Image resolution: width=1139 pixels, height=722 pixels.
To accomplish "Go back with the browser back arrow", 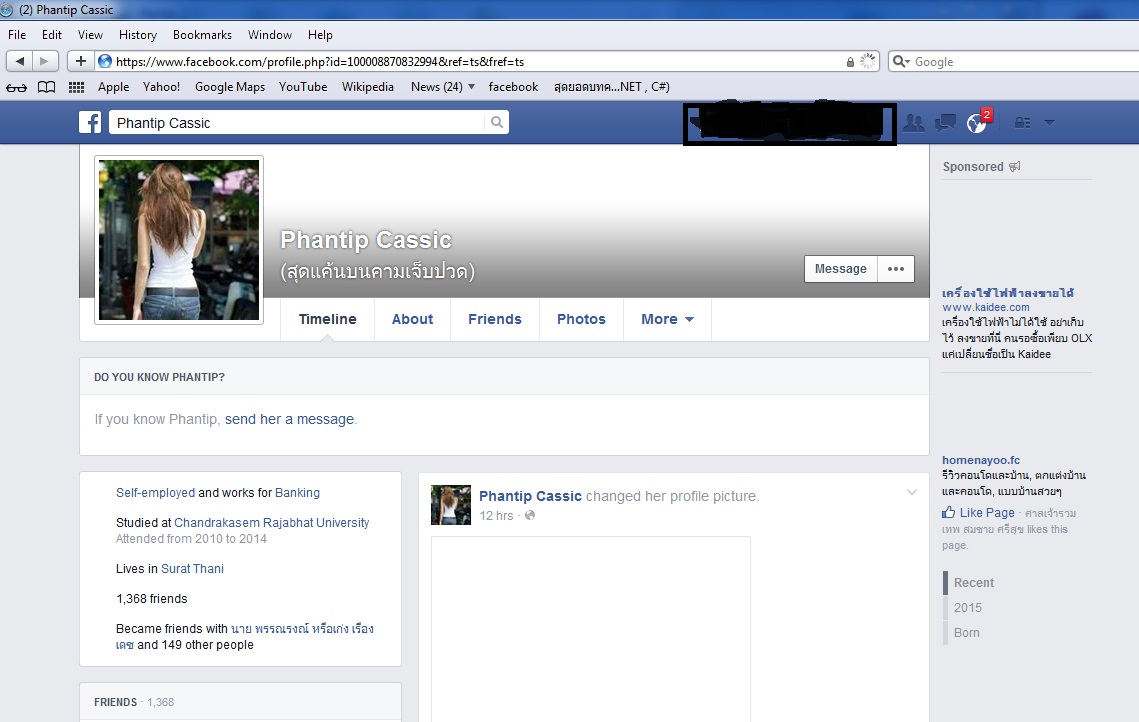I will tap(20, 62).
